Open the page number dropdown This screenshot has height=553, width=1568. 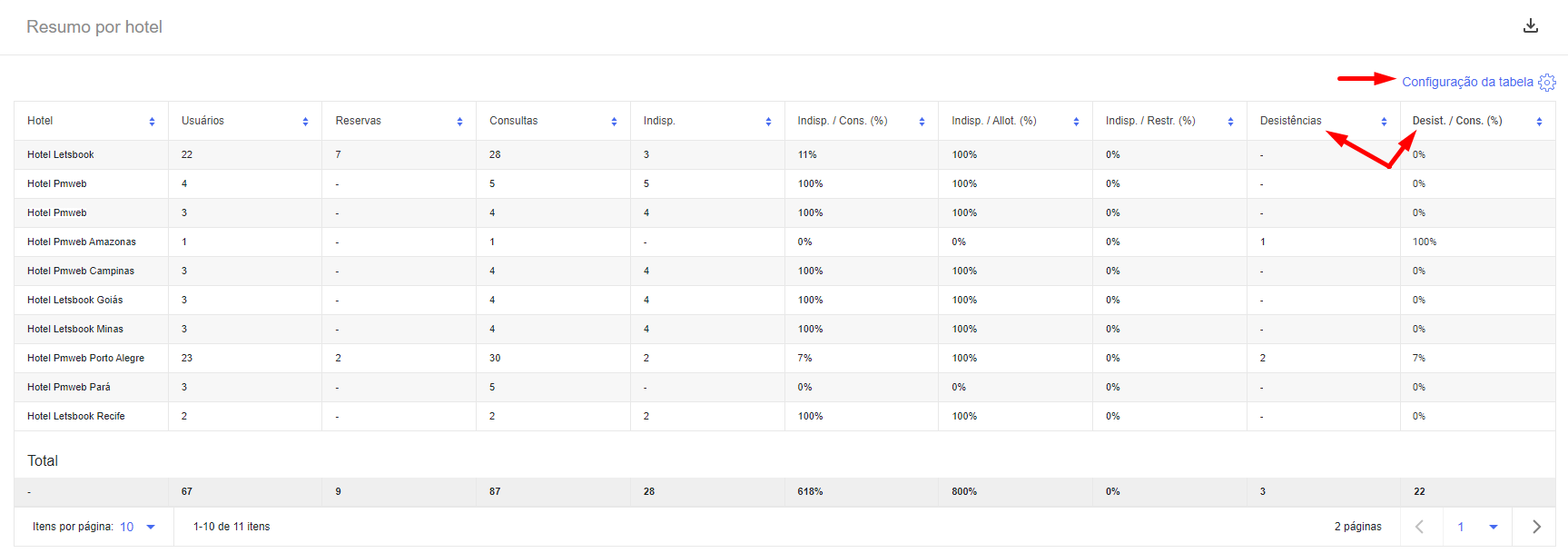pos(1477,527)
